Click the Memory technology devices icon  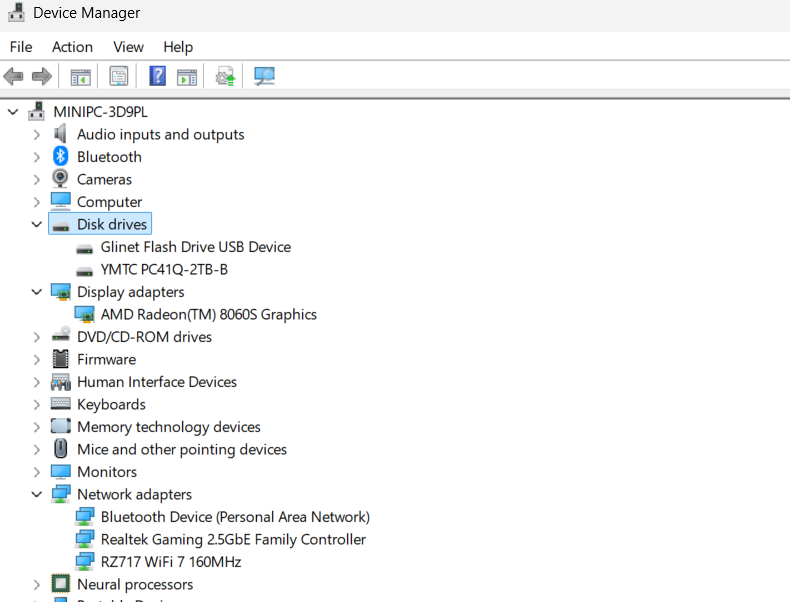[x=60, y=426]
